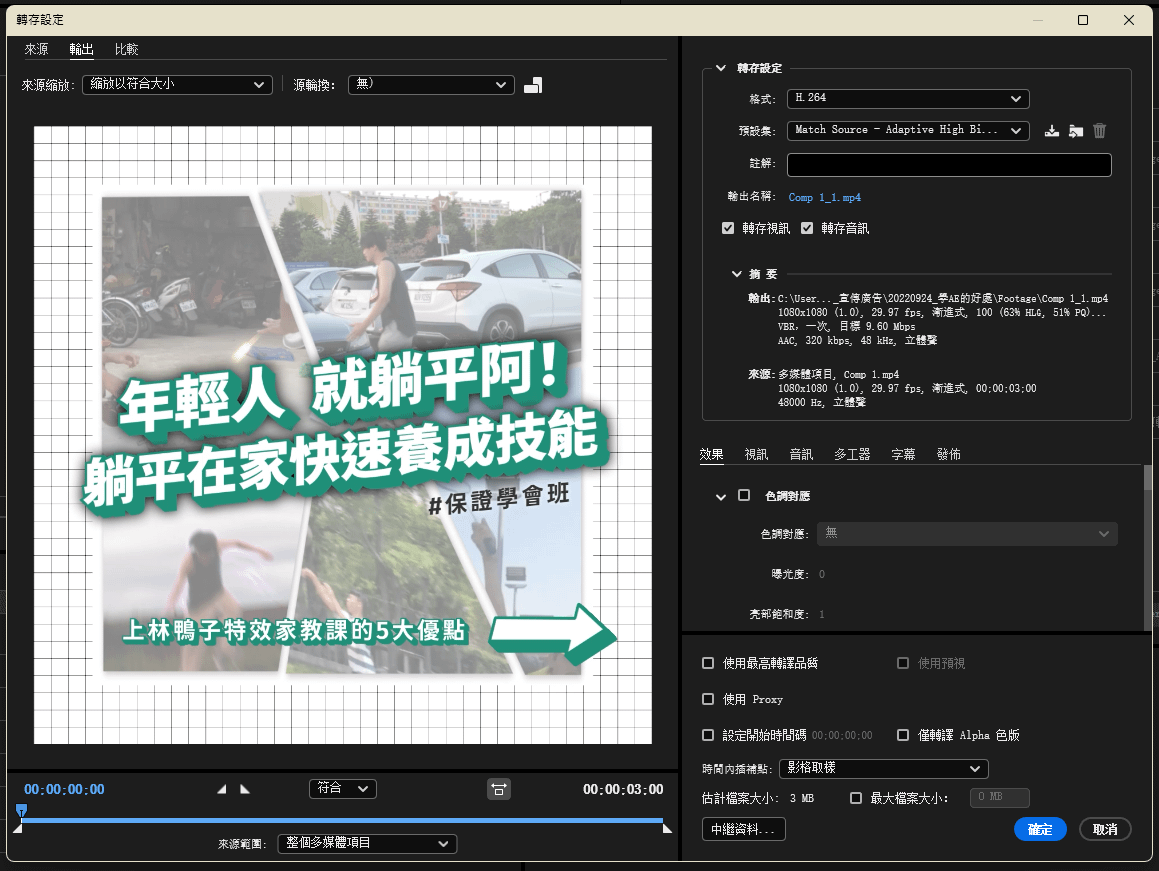Screen dimensions: 1159x871
Task: Open the 格式 H.264 dropdown
Action: point(907,98)
